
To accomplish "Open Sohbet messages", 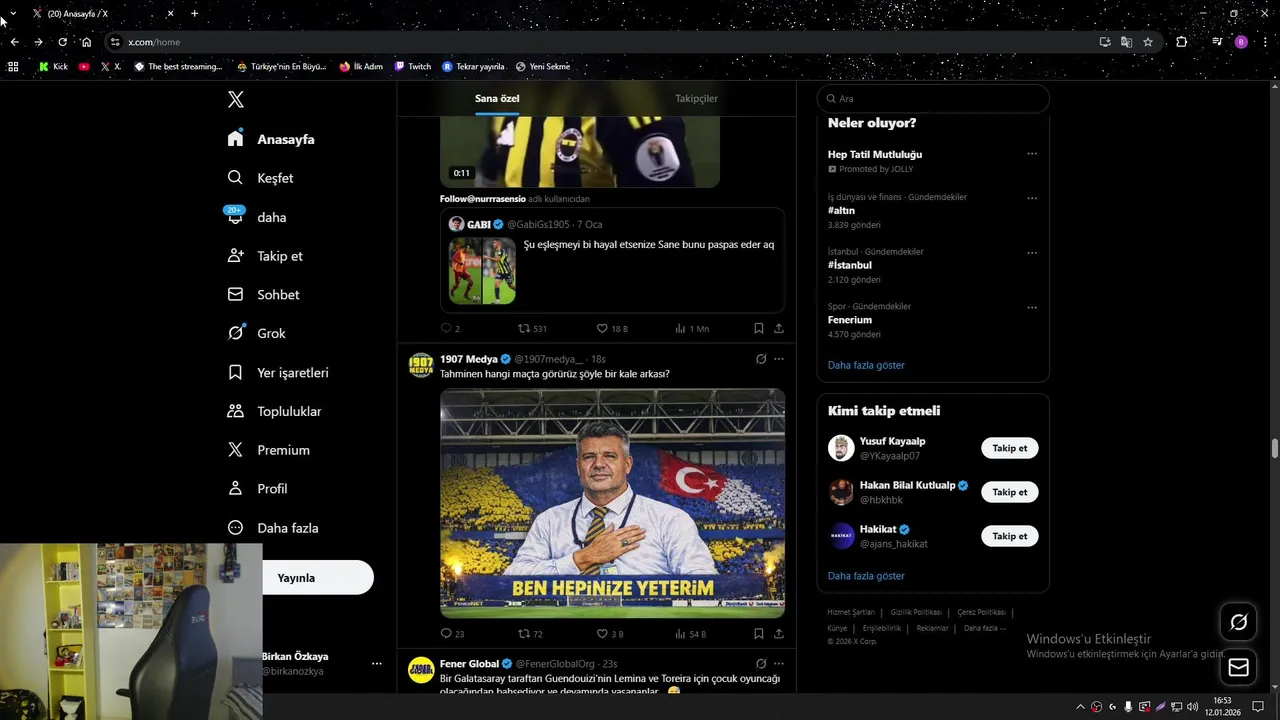I will (x=264, y=295).
